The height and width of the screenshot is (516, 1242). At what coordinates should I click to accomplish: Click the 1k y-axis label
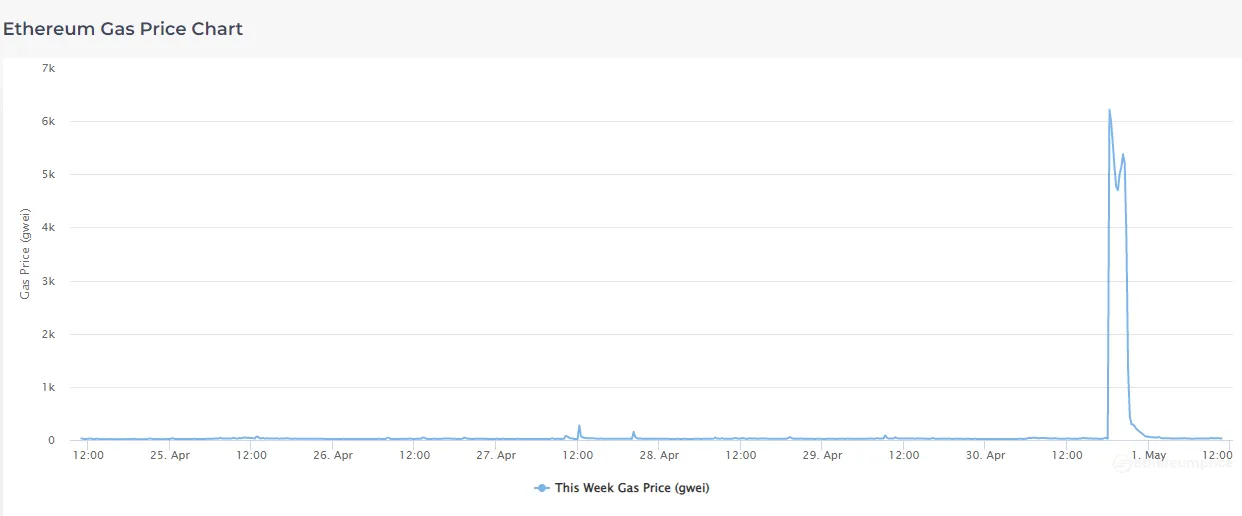[x=48, y=387]
